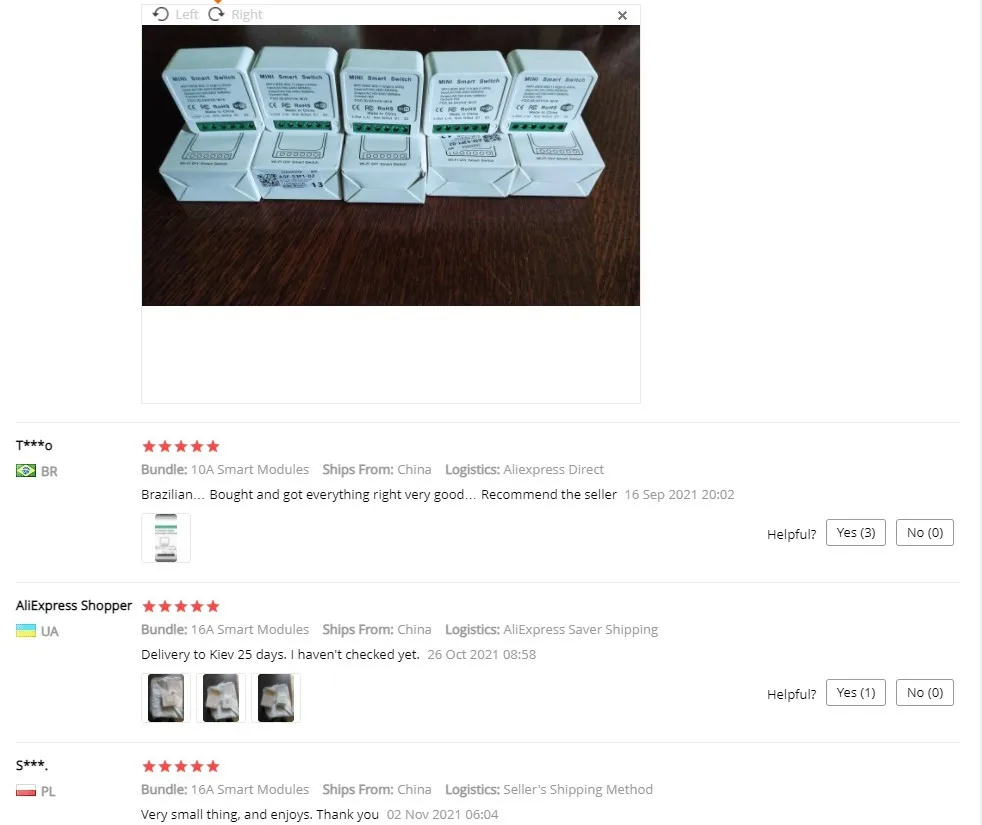Screen dimensions: 982x825
Task: Click Yes (1) on AliExpress Shopper's review
Action: 855,693
